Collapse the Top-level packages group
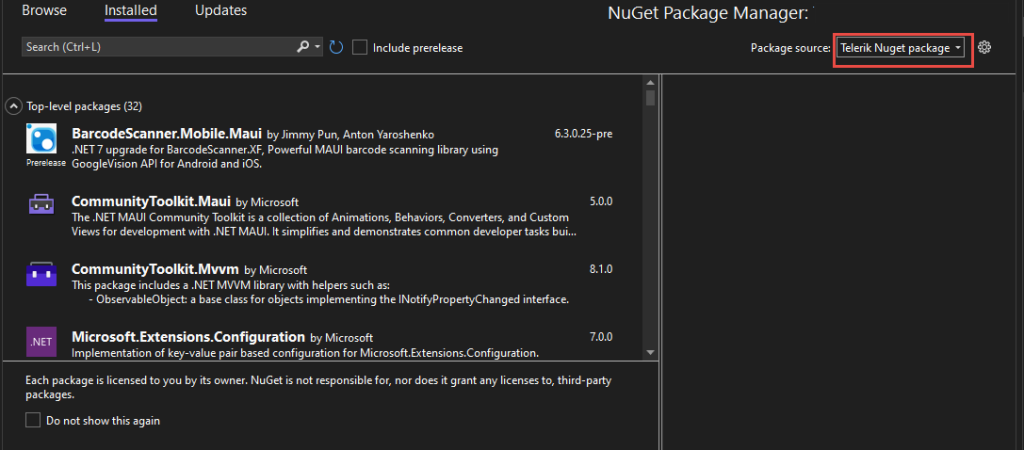This screenshot has width=1024, height=450. pos(14,105)
